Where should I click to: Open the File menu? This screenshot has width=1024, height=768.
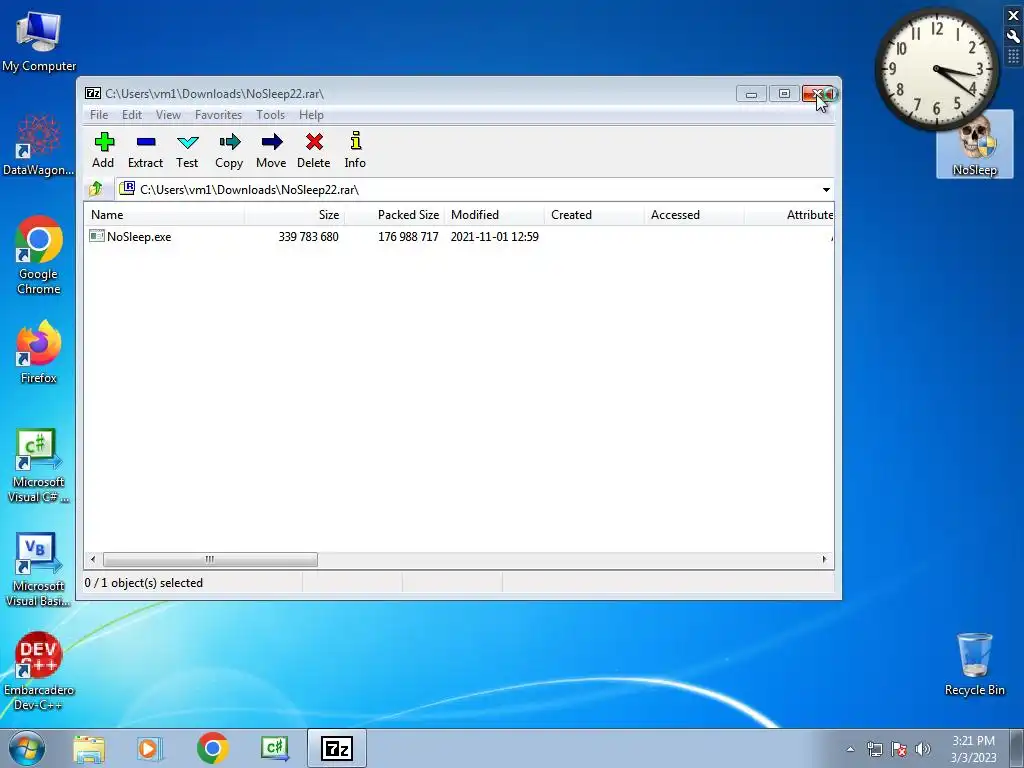[99, 114]
